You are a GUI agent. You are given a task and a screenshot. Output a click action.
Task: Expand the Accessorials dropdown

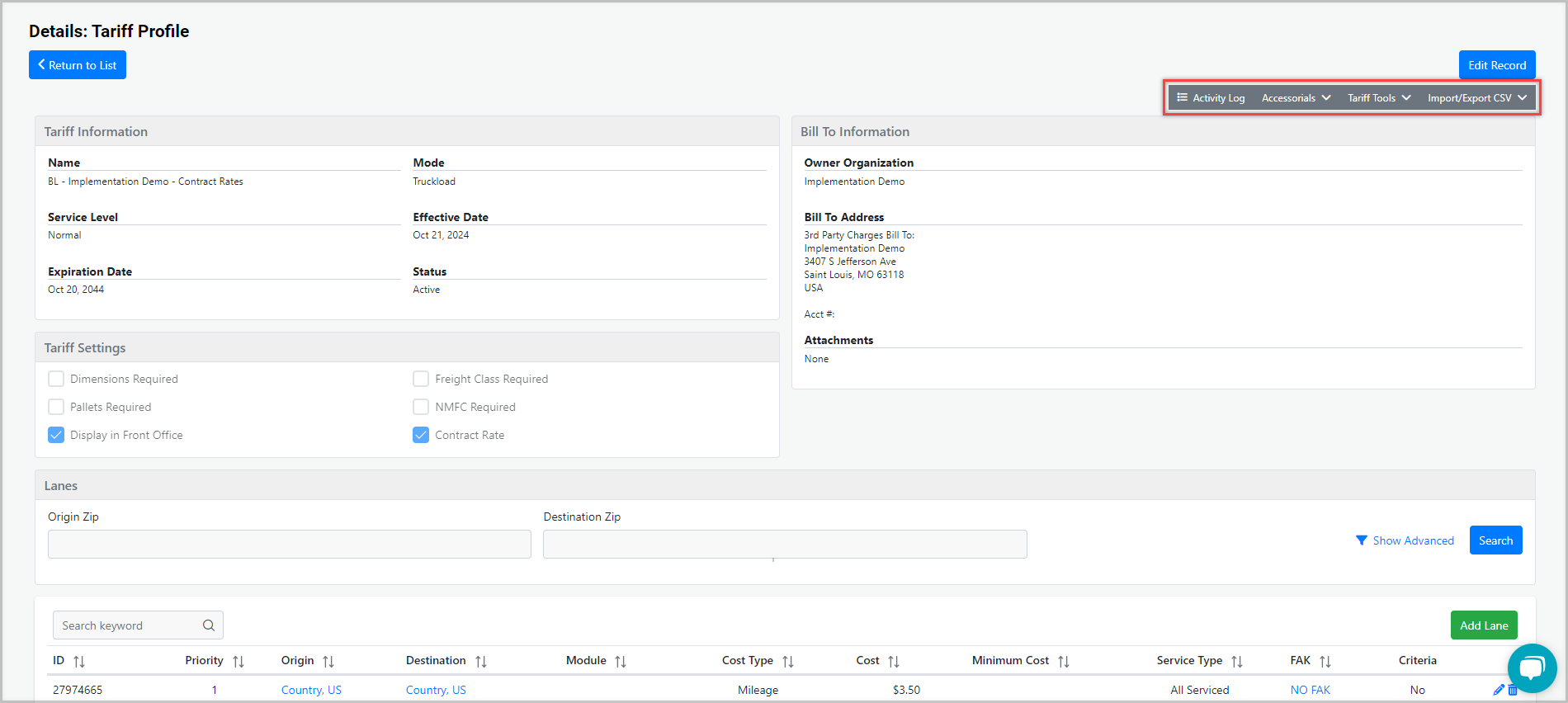click(x=1296, y=98)
